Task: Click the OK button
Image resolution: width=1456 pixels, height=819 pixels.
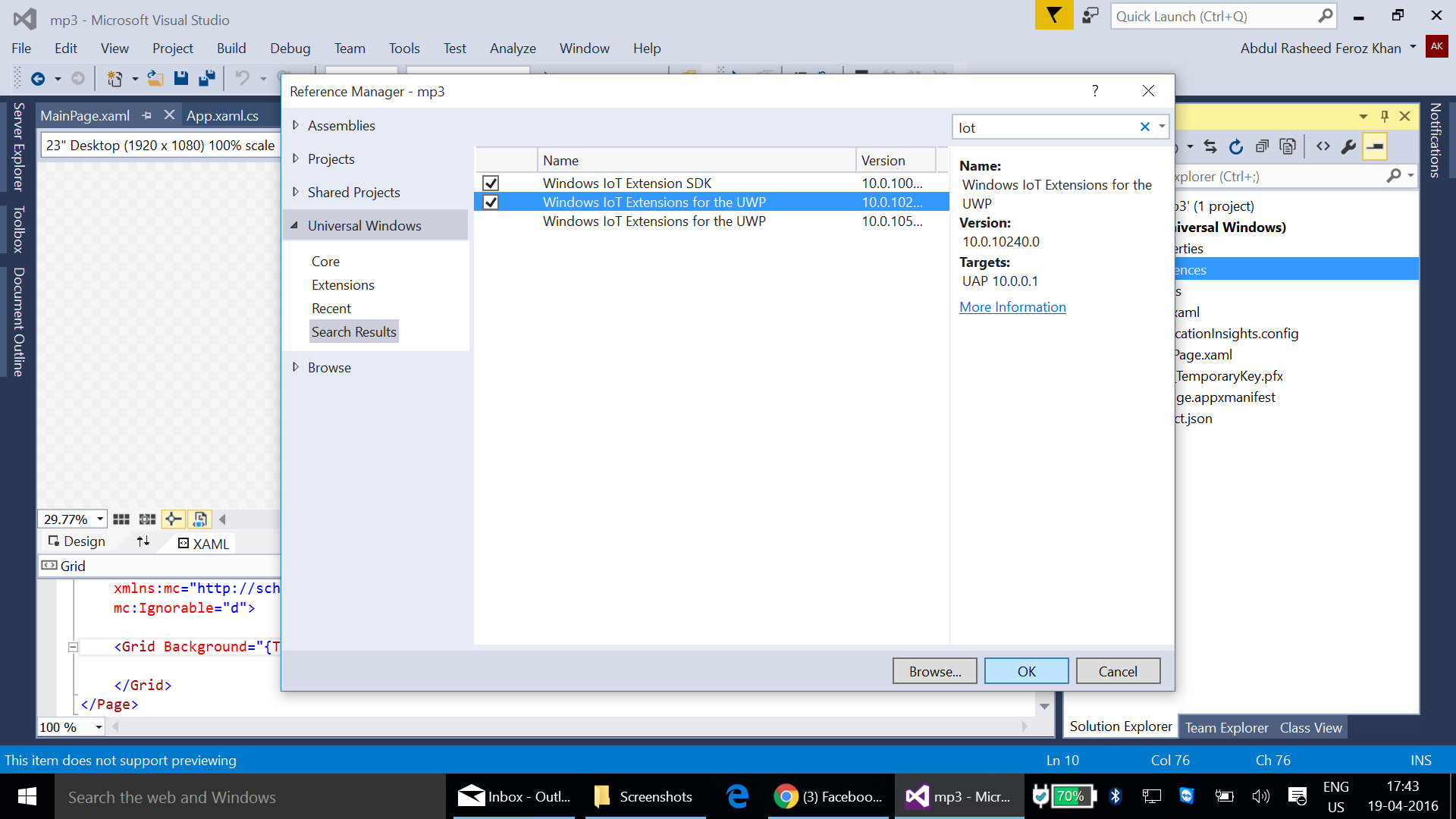Action: (x=1027, y=671)
